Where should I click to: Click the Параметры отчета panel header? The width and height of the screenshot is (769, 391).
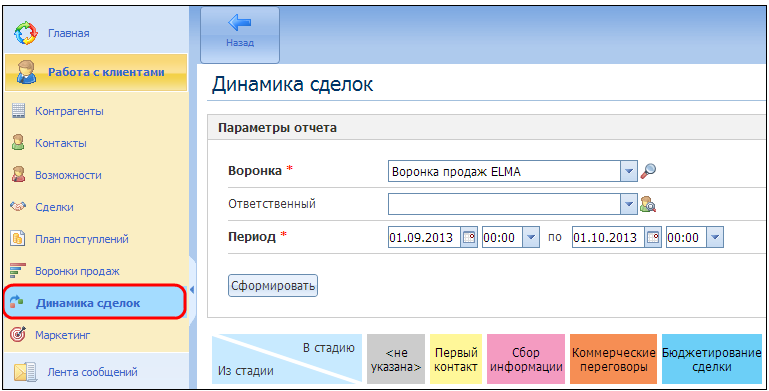coord(486,128)
